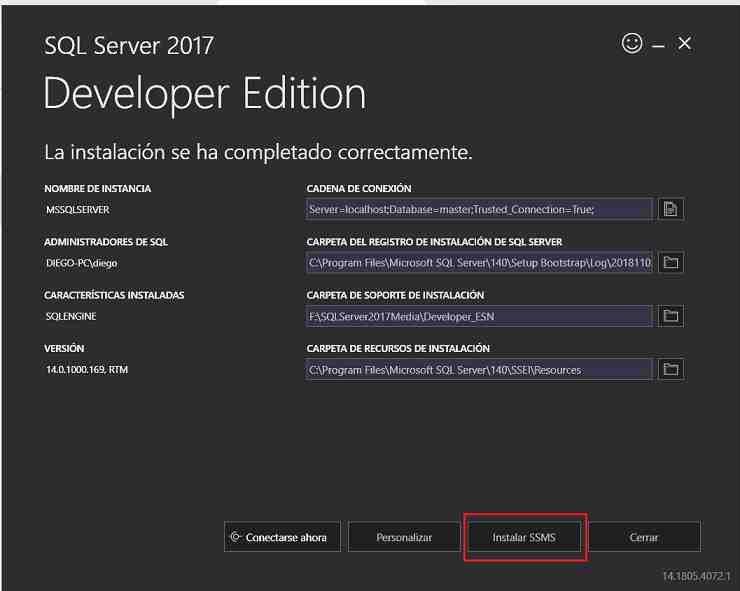
Task: Click the installer build number 14.1805.4072.1
Action: click(696, 576)
